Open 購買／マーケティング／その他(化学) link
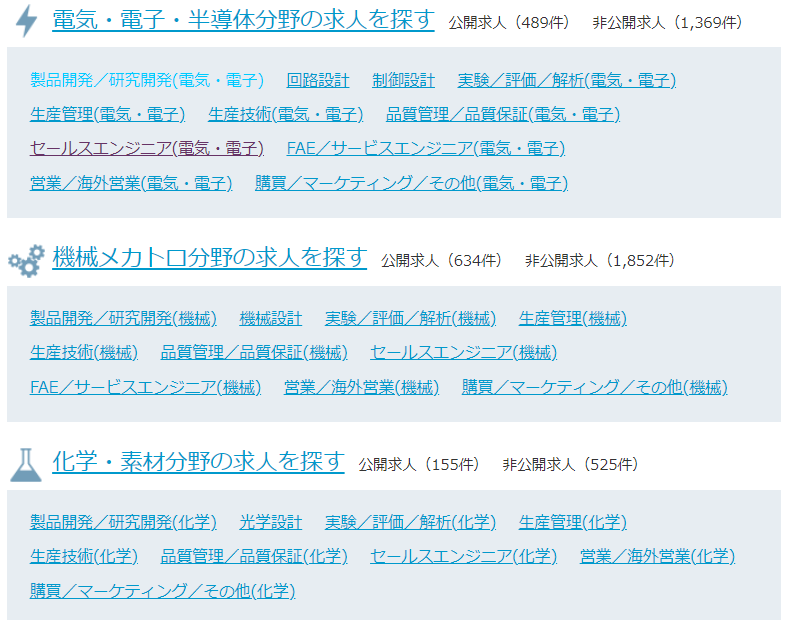The image size is (793, 642). 162,591
